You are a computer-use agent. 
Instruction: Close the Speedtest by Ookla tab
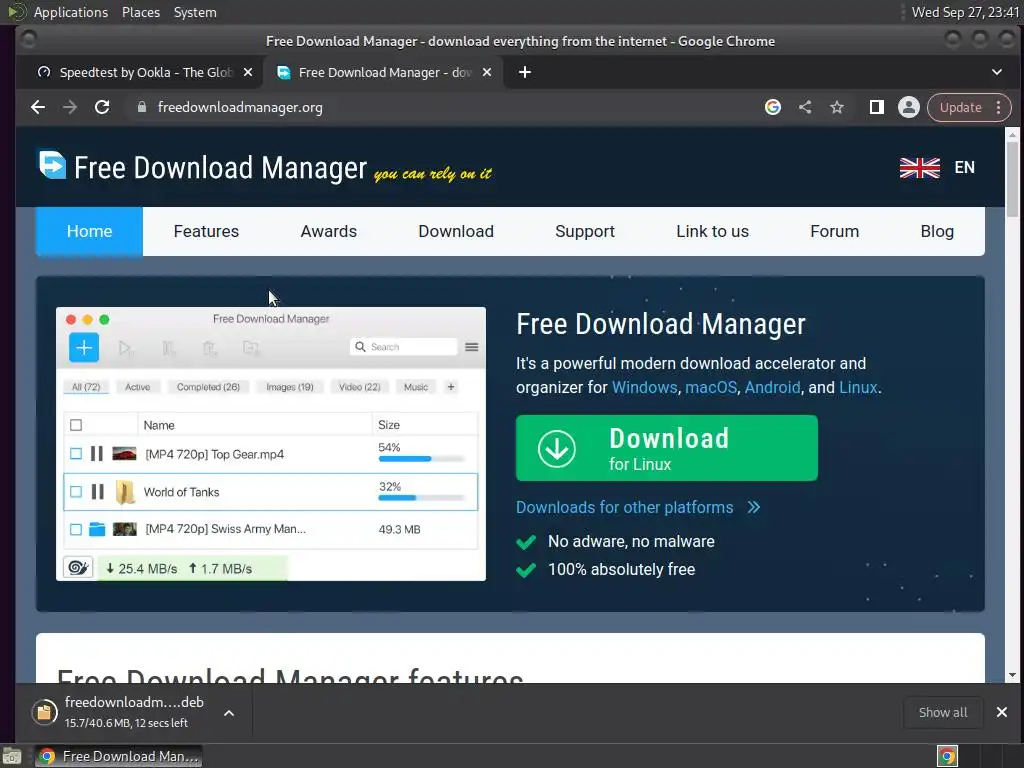pos(248,72)
